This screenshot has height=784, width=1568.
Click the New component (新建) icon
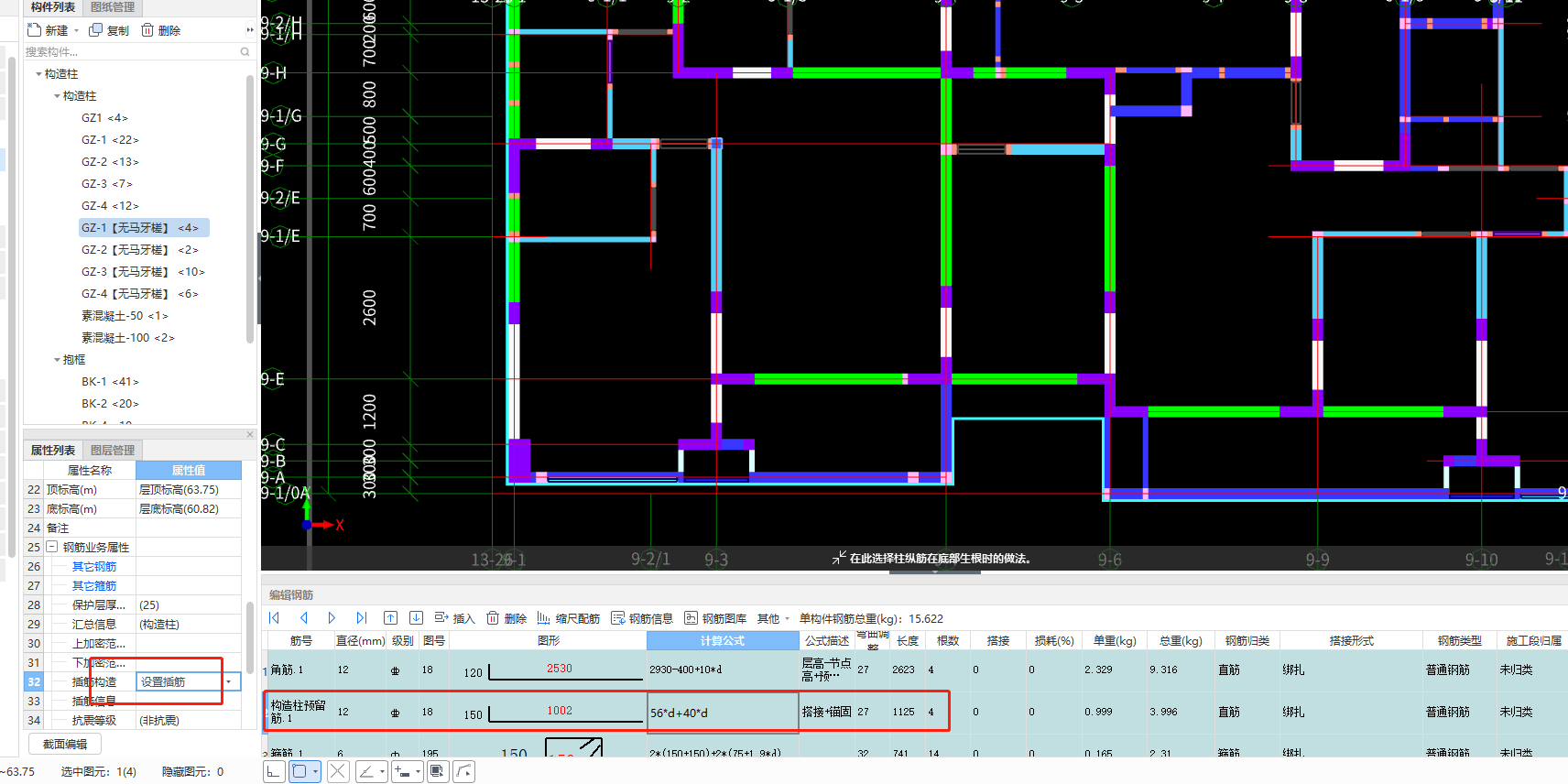click(x=35, y=30)
